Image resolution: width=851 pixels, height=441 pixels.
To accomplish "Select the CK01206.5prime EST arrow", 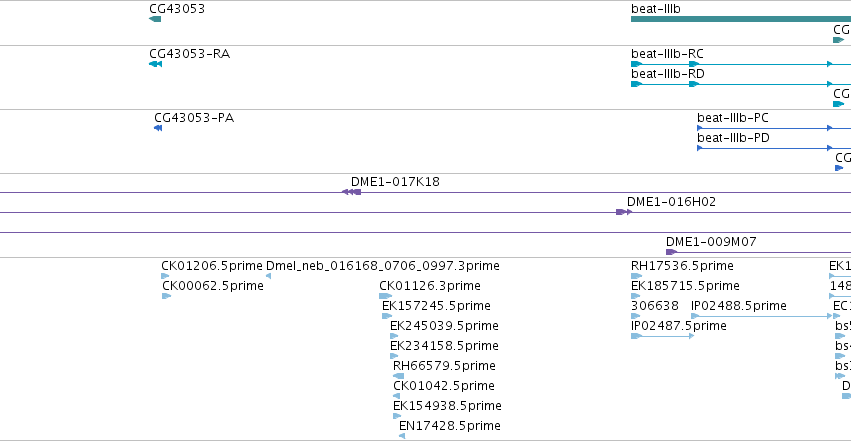I will click(x=166, y=277).
